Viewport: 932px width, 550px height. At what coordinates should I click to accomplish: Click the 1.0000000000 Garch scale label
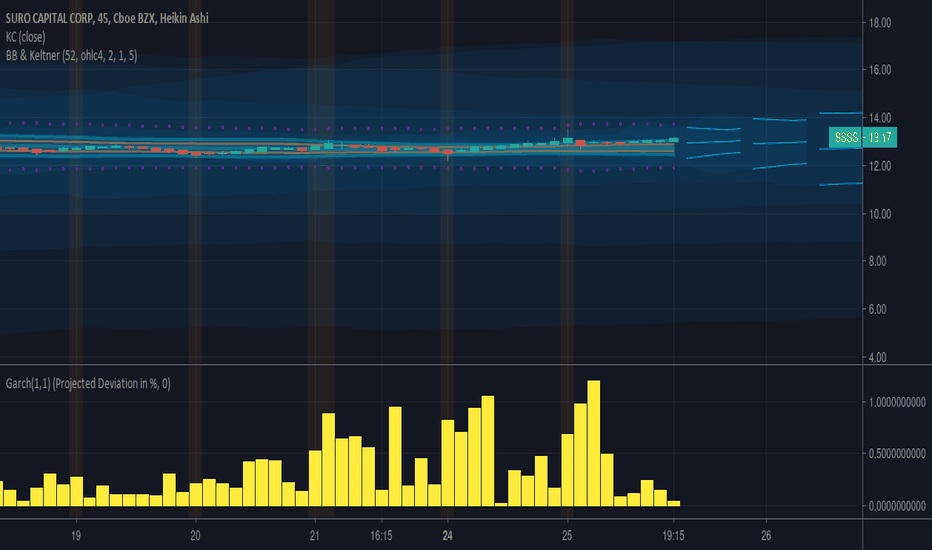point(897,403)
